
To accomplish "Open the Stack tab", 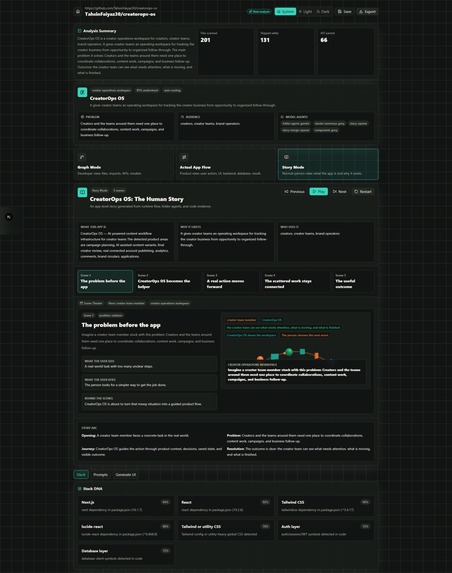I will (x=81, y=475).
